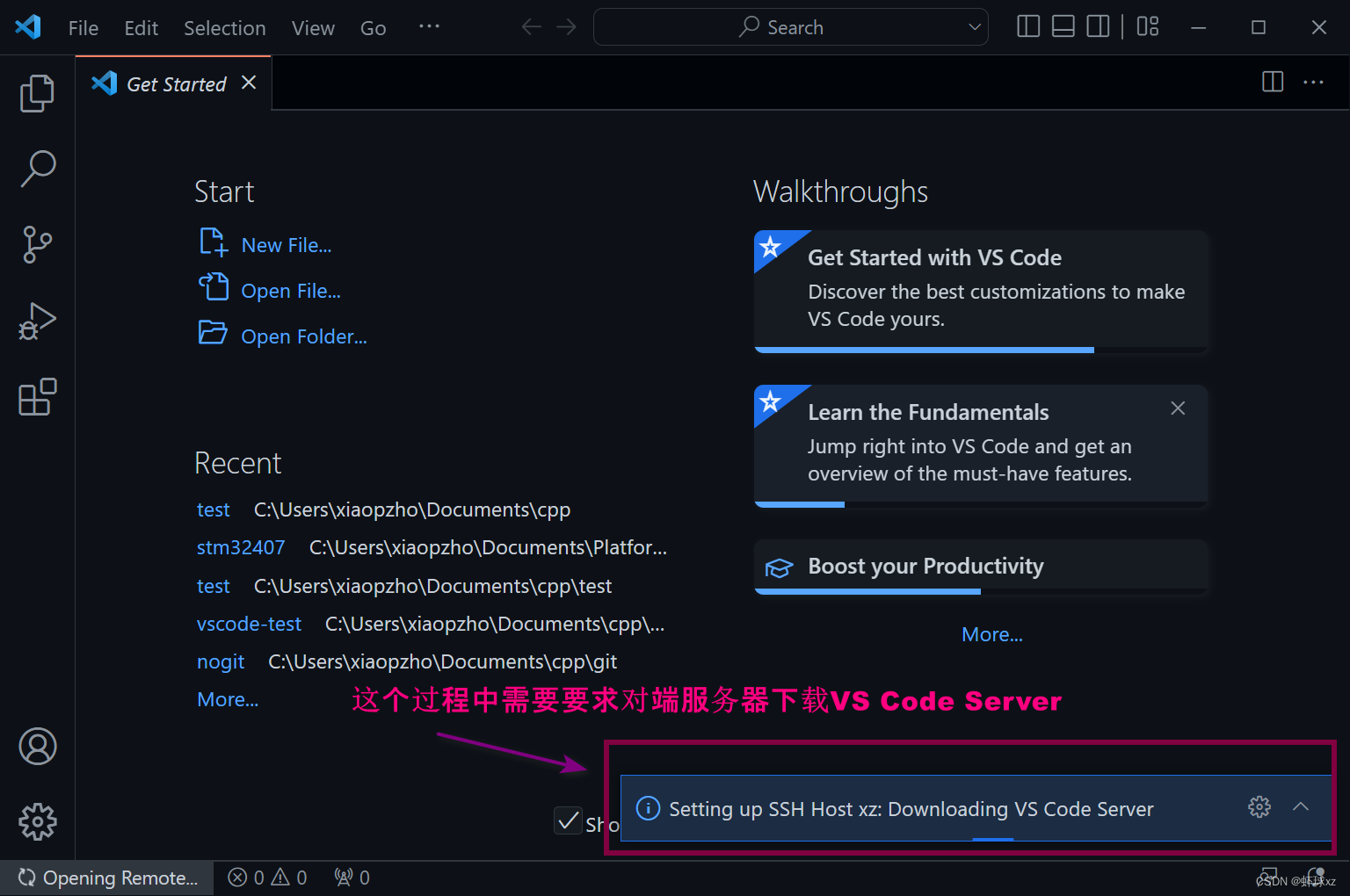
Task: Open the Customize Layout icon
Action: point(1148,26)
